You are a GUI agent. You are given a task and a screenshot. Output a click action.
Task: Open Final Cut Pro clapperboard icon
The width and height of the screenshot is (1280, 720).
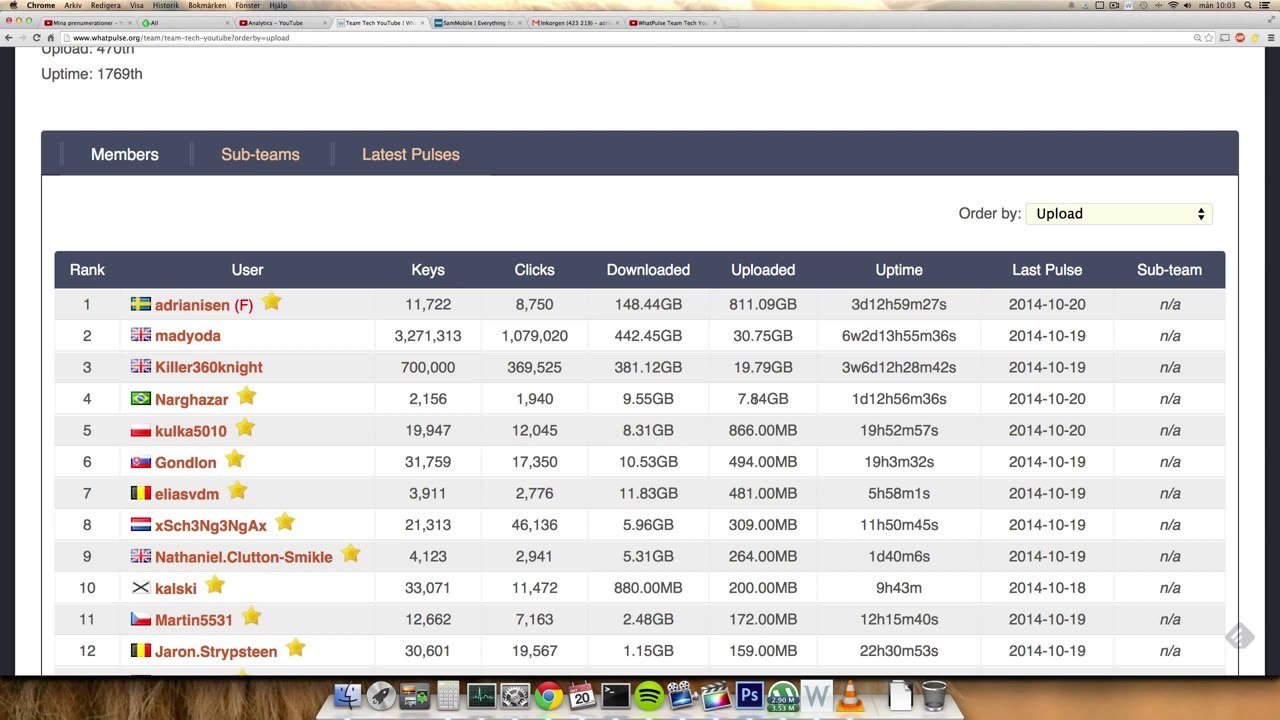716,695
